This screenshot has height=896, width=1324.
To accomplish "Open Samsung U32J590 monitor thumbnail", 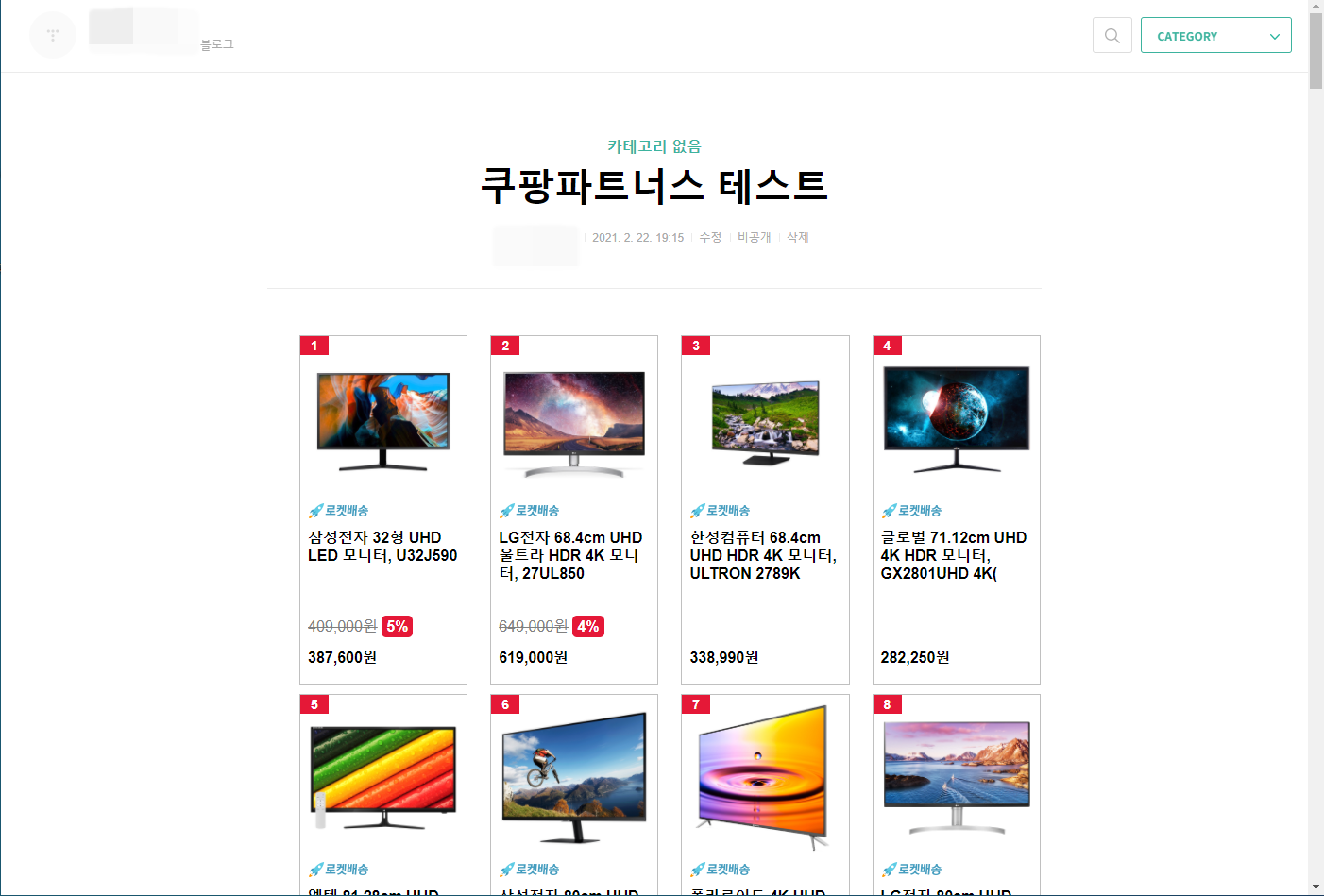I will coord(383,420).
